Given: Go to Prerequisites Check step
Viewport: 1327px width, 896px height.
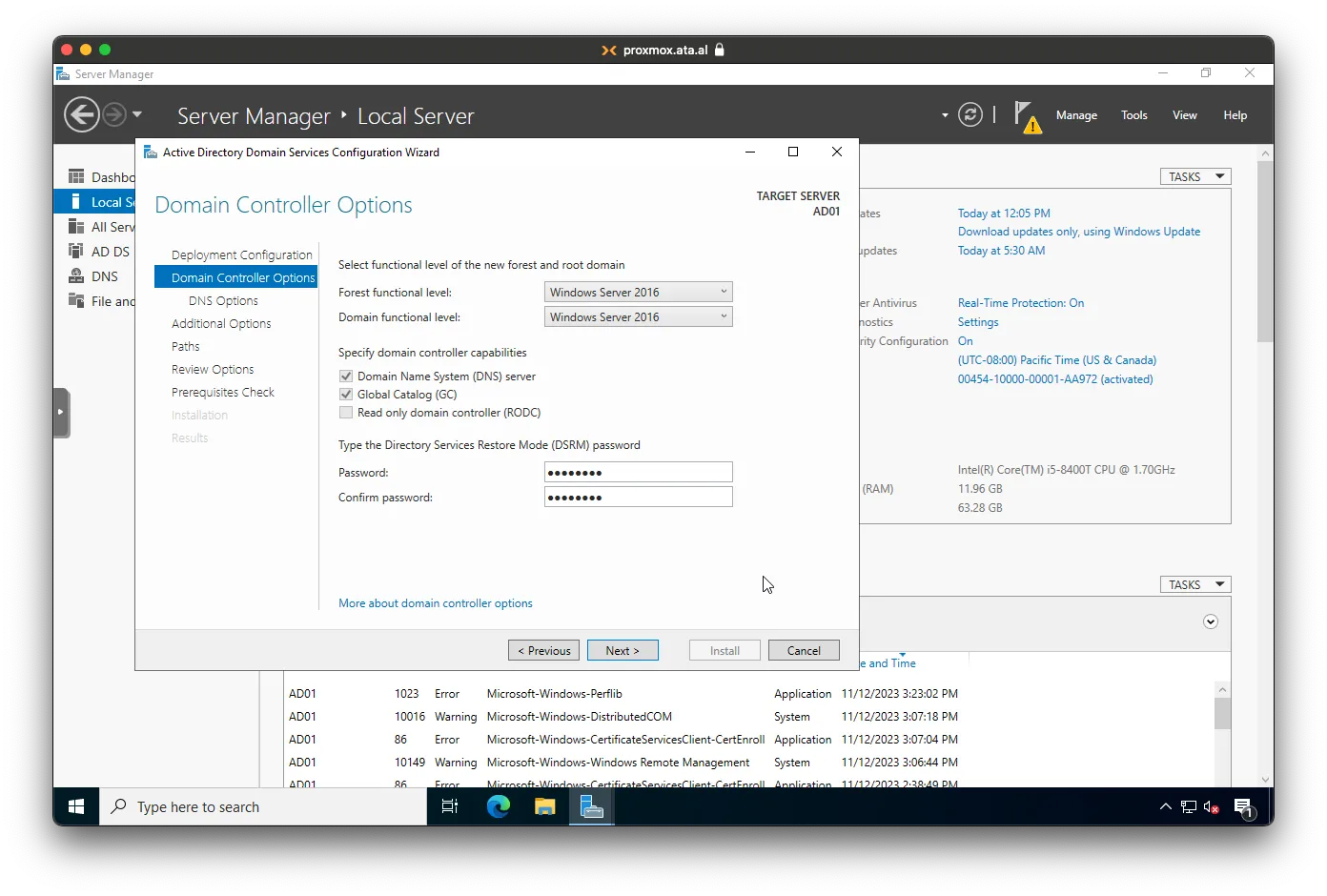Looking at the screenshot, I should [223, 393].
